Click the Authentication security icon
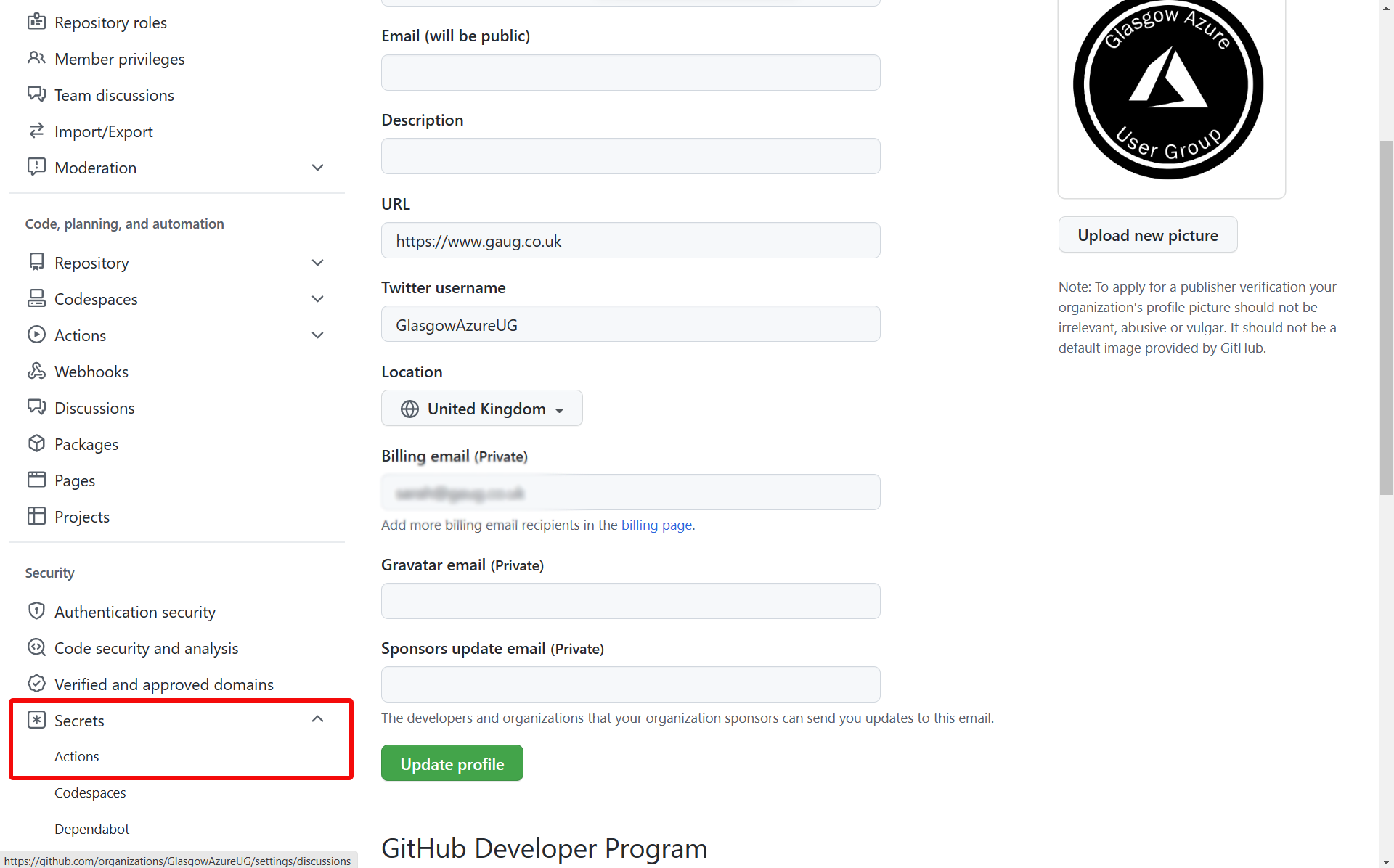 pos(36,611)
